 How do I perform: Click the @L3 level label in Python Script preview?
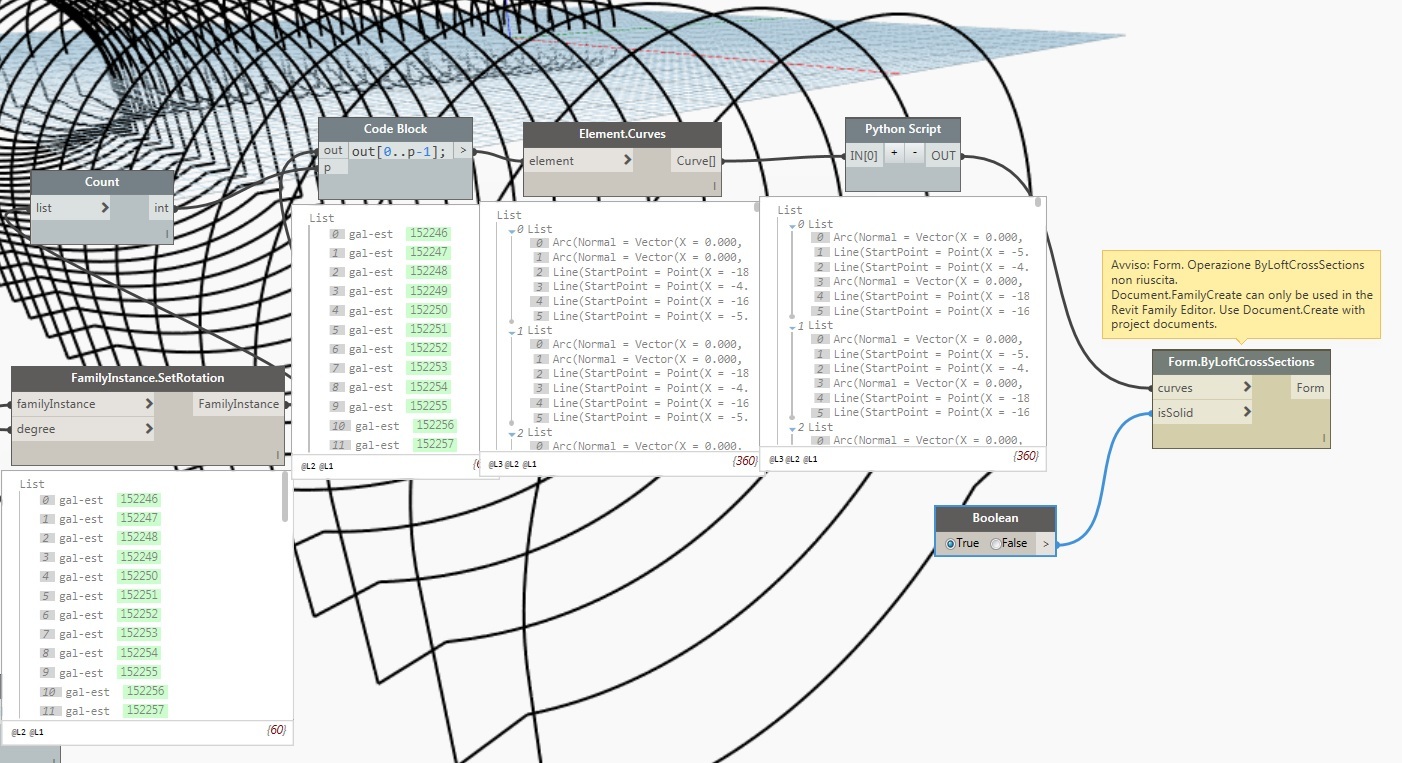(x=776, y=459)
